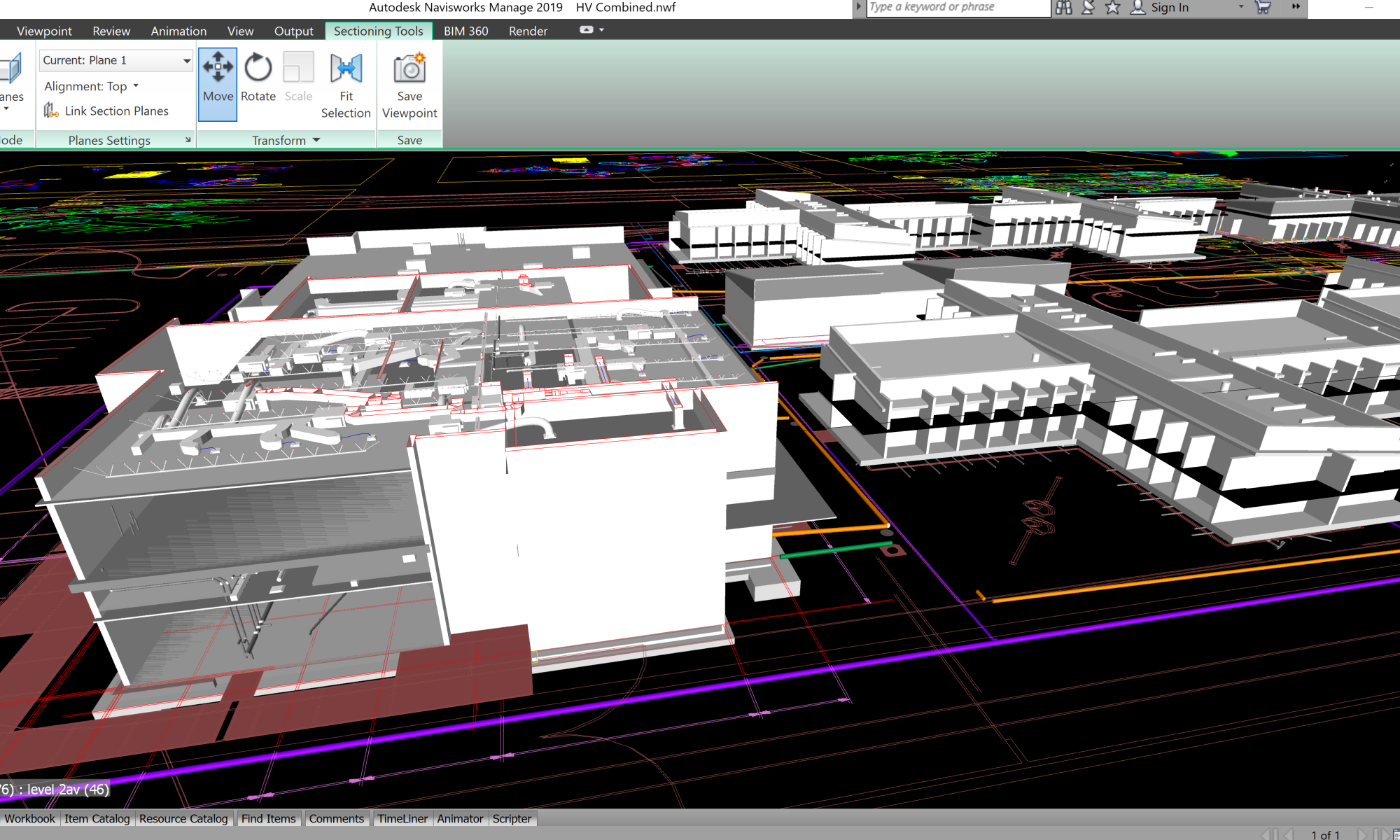Screen dimensions: 1400x840
Task: Open Planes Settings dialog launcher arrow
Action: (188, 140)
